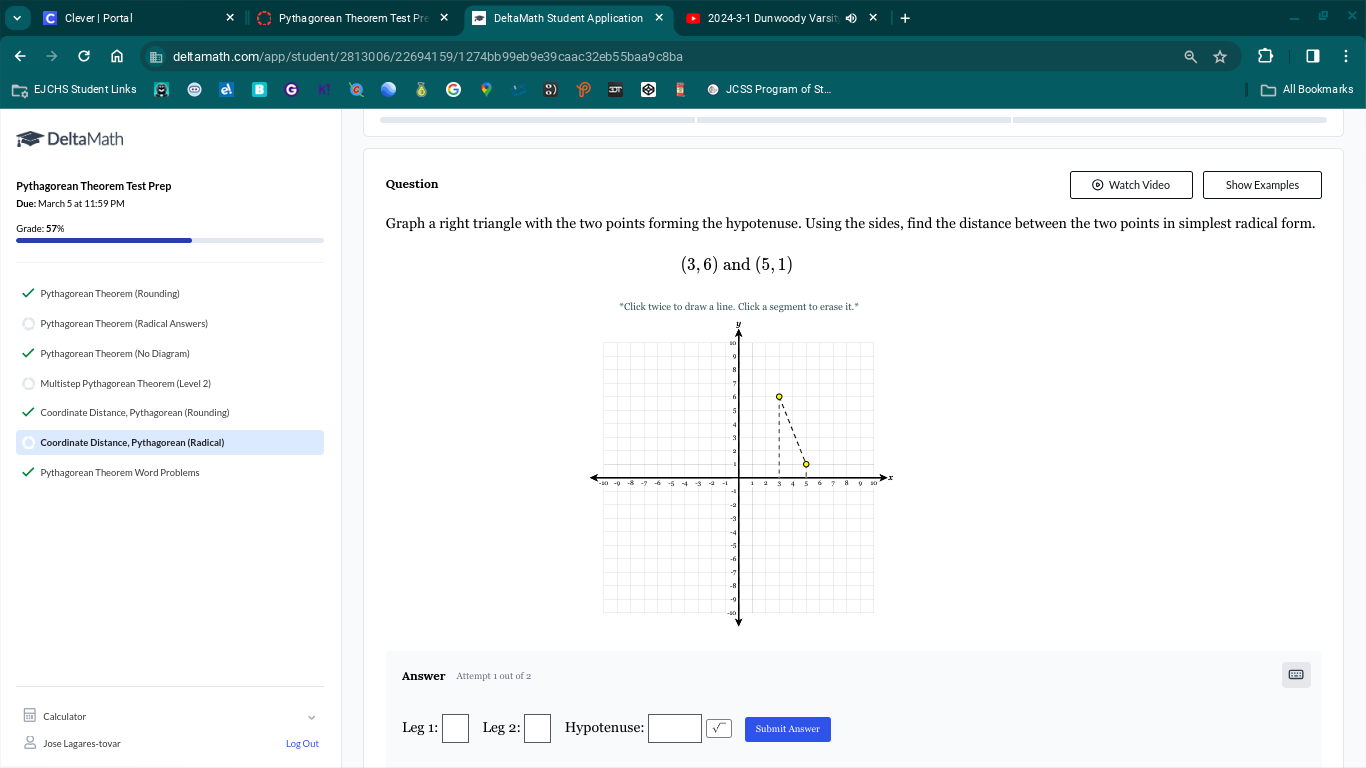Click the Watch Video button
This screenshot has height=768, width=1366.
[1131, 185]
